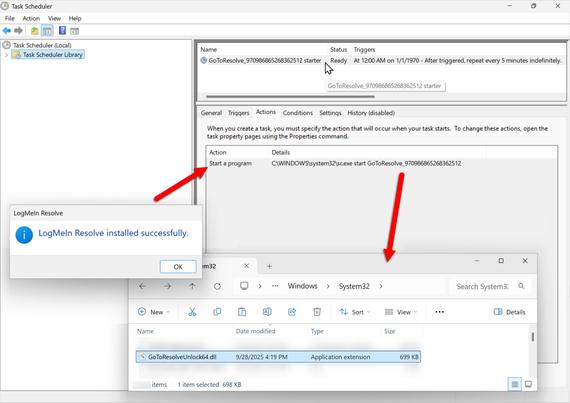Click the horizontal scrollbar in the task list
This screenshot has width=570, height=403.
point(290,97)
